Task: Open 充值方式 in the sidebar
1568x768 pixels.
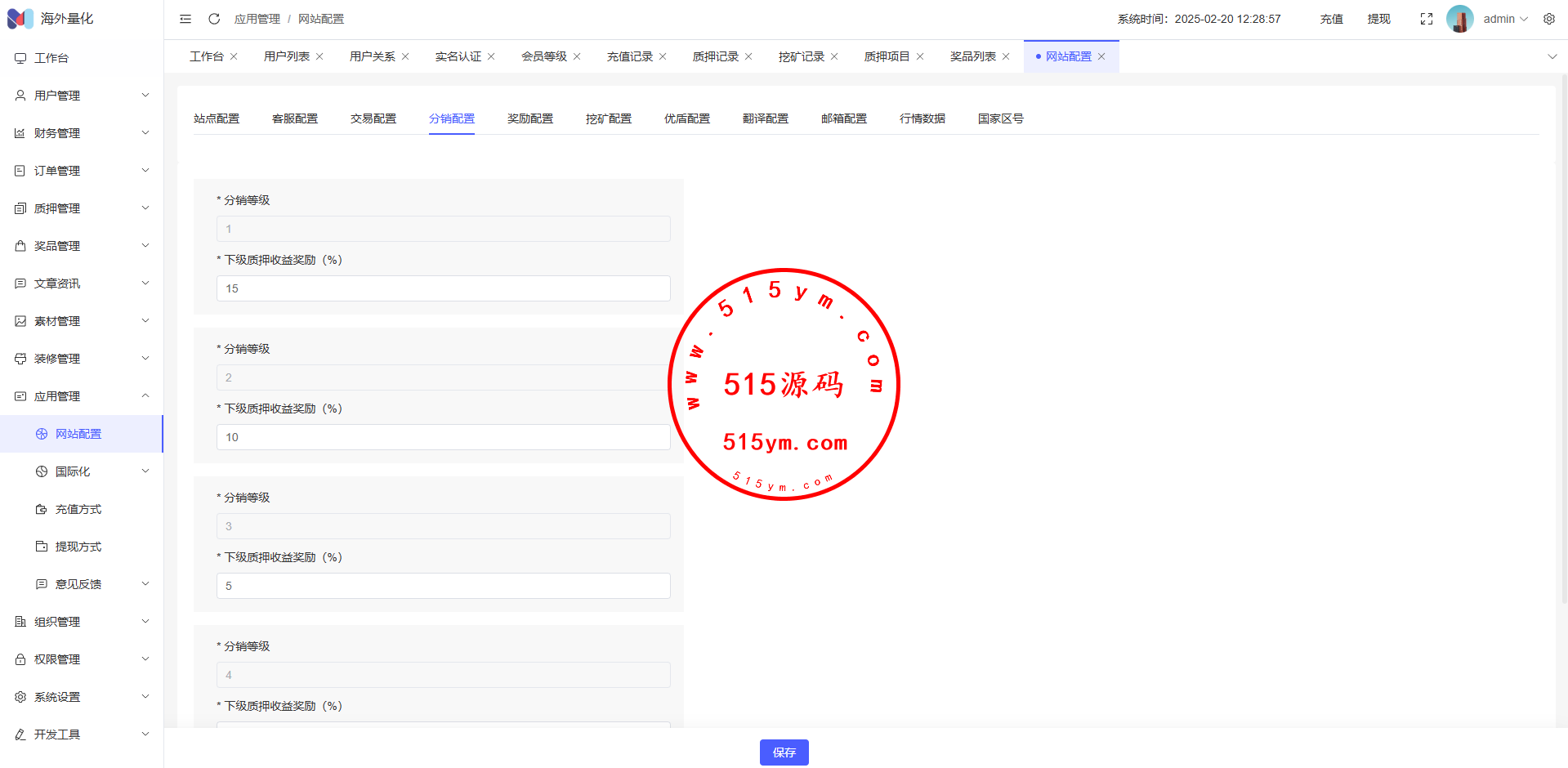Action: pyautogui.click(x=78, y=509)
